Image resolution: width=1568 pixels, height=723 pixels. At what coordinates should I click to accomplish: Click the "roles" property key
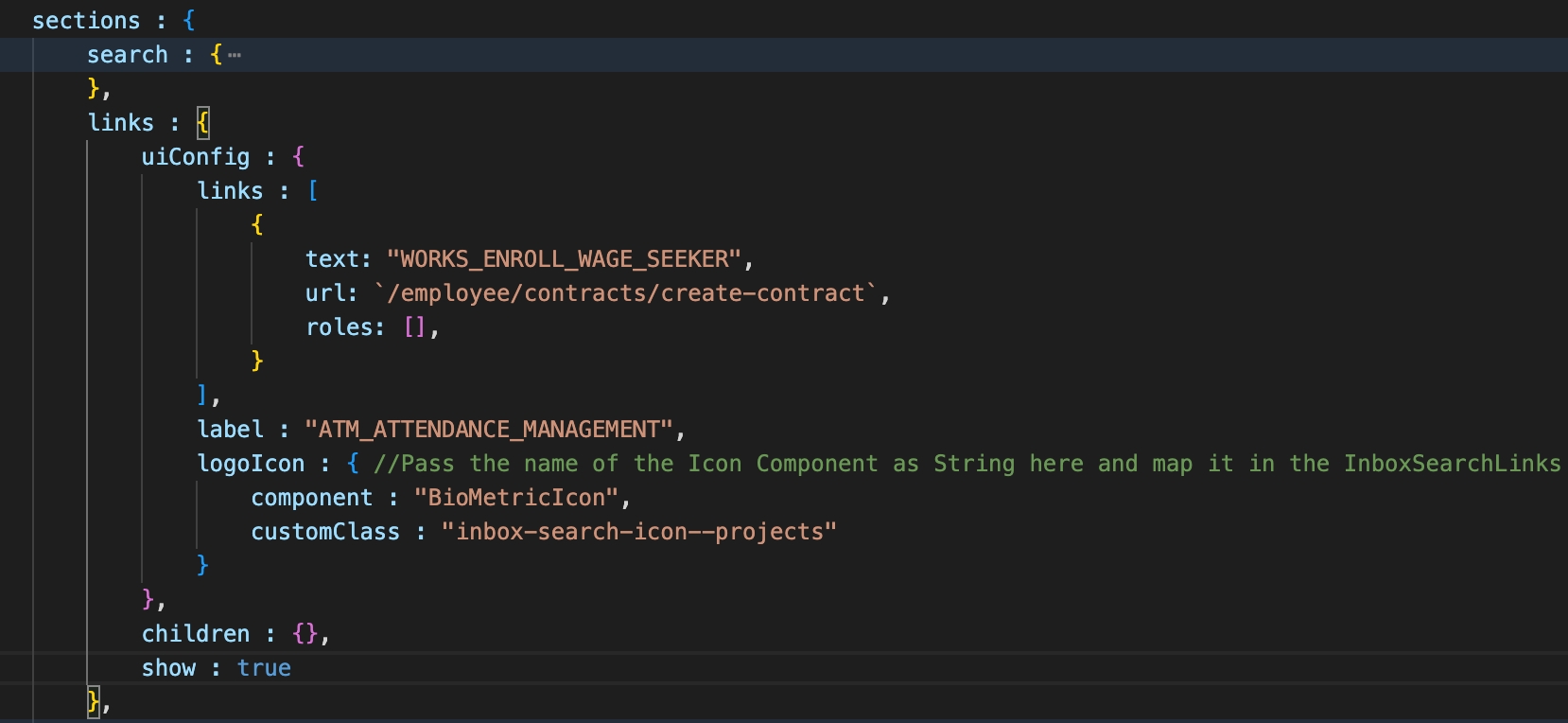pyautogui.click(x=339, y=327)
